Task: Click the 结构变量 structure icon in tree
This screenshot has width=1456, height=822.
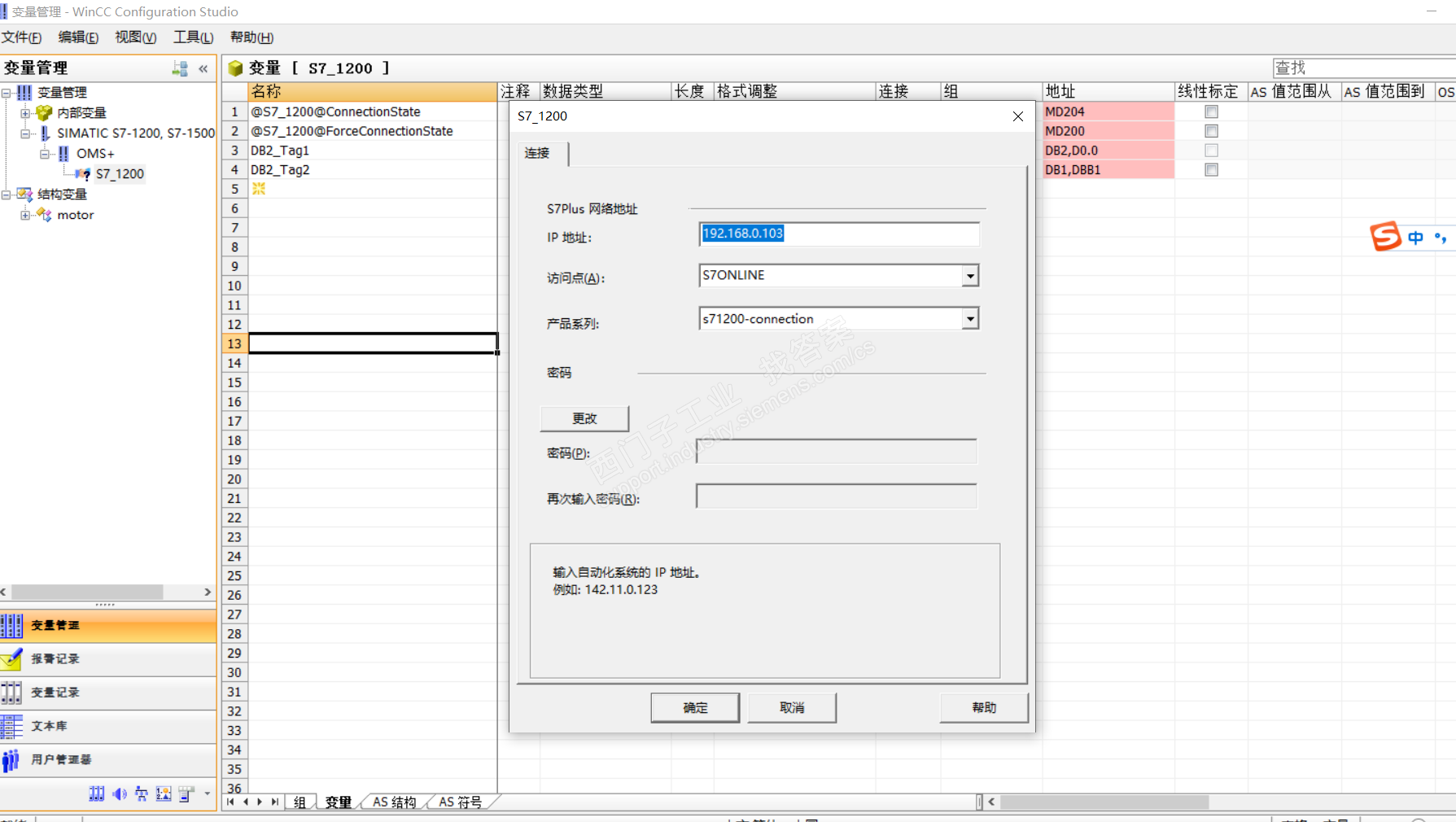Action: pos(25,195)
